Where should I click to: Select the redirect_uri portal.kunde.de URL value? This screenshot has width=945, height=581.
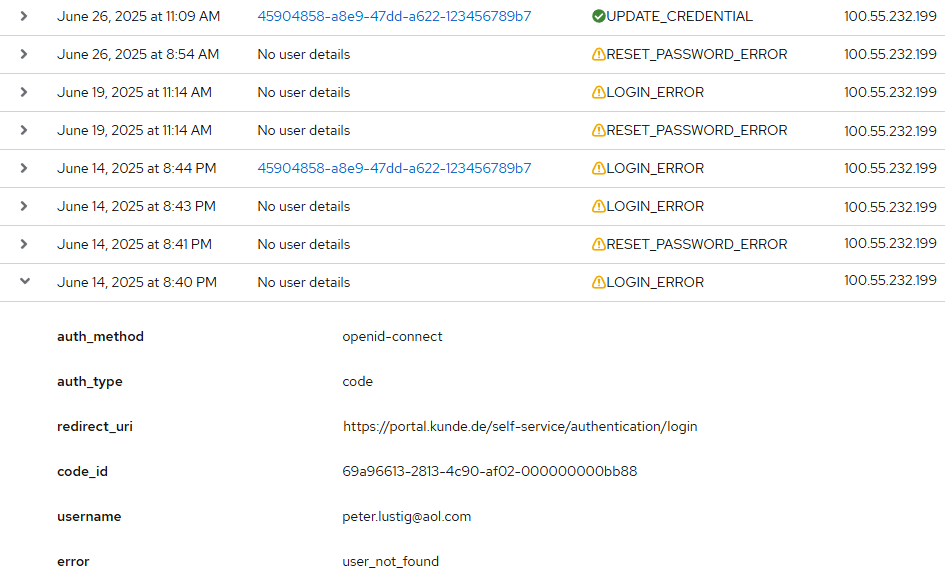point(520,427)
